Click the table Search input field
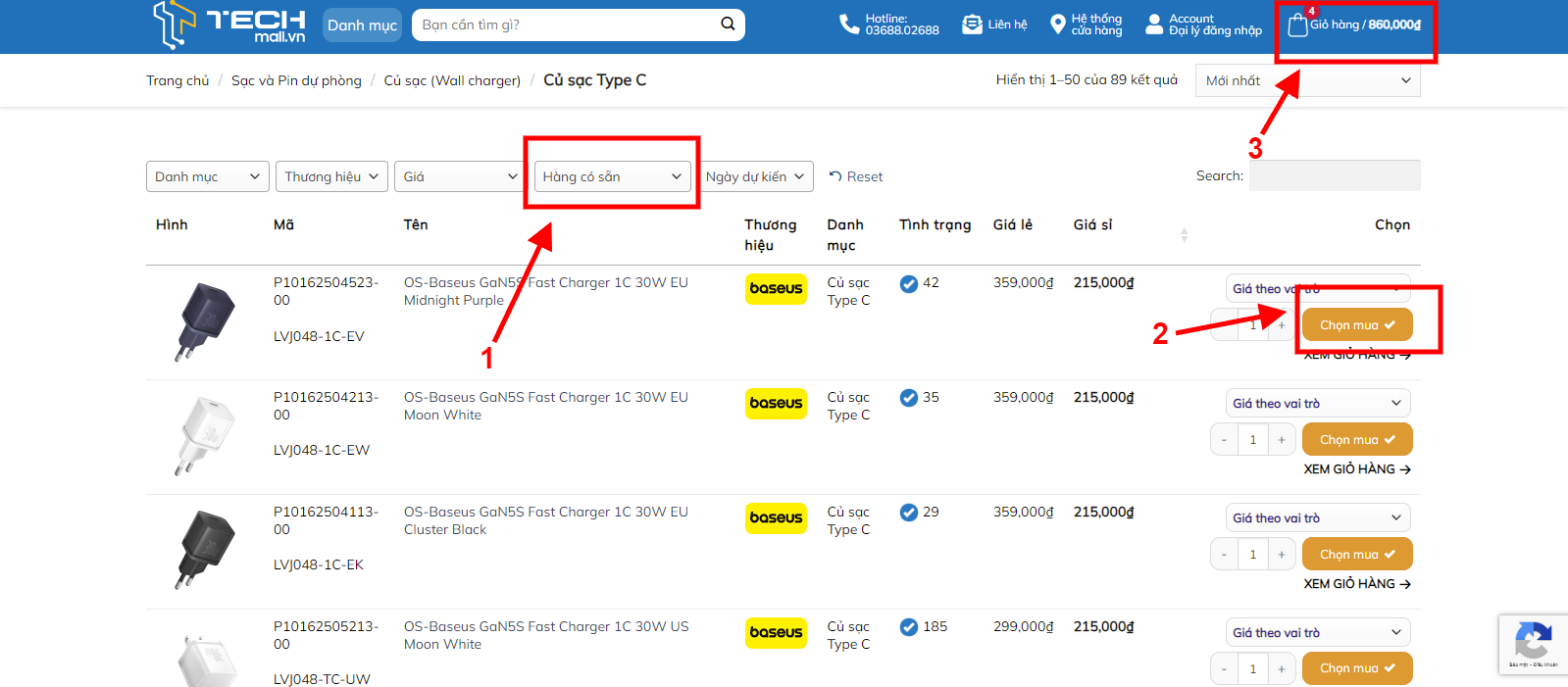 coord(1334,176)
